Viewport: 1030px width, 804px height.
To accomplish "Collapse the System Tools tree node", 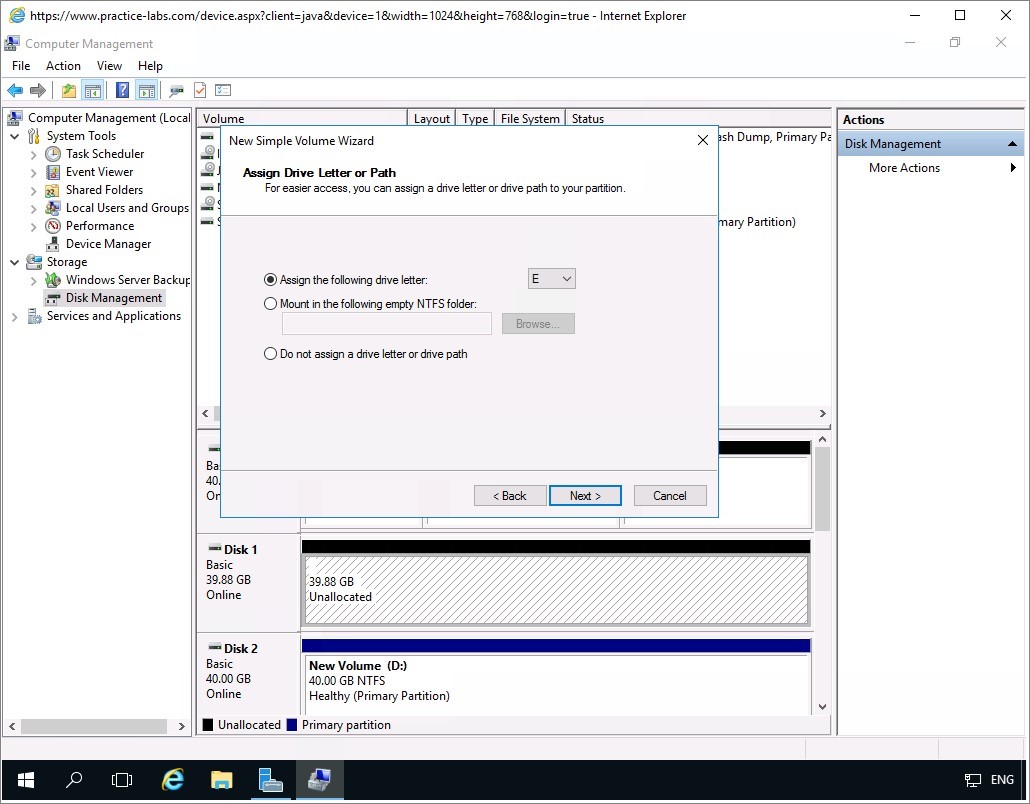I will 15,137.
